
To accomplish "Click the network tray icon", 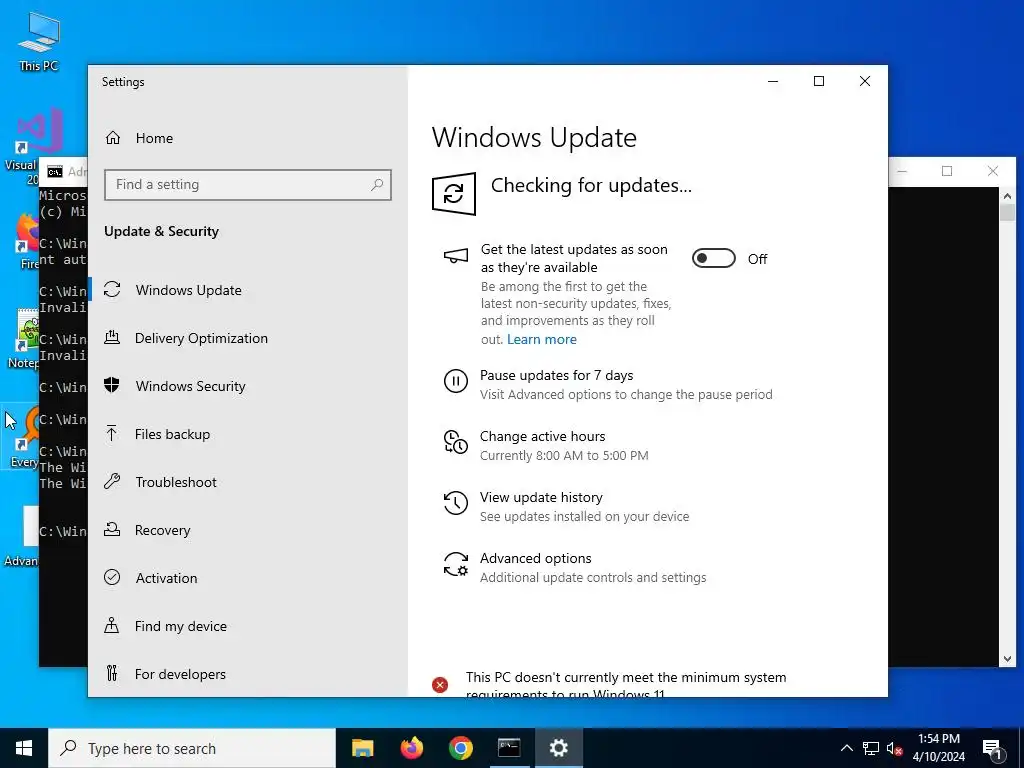I will point(871,748).
